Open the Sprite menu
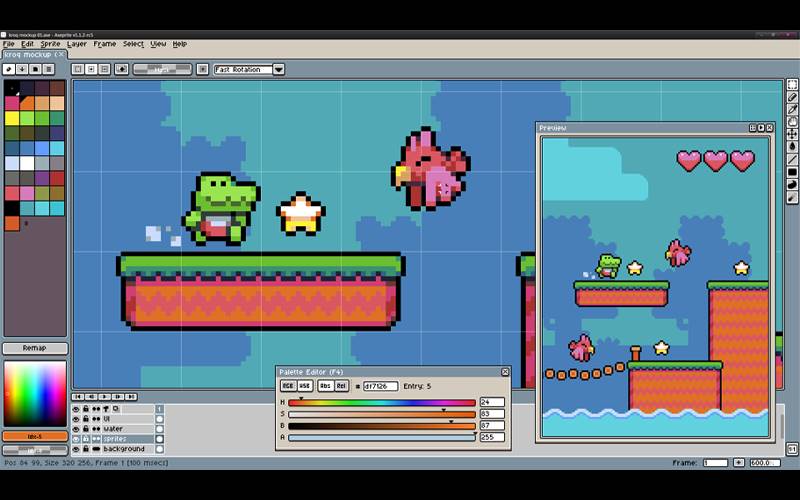Image resolution: width=800 pixels, height=500 pixels. 50,44
